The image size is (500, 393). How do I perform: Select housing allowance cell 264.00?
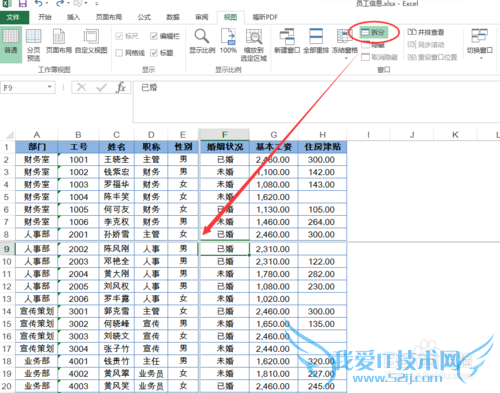322,222
